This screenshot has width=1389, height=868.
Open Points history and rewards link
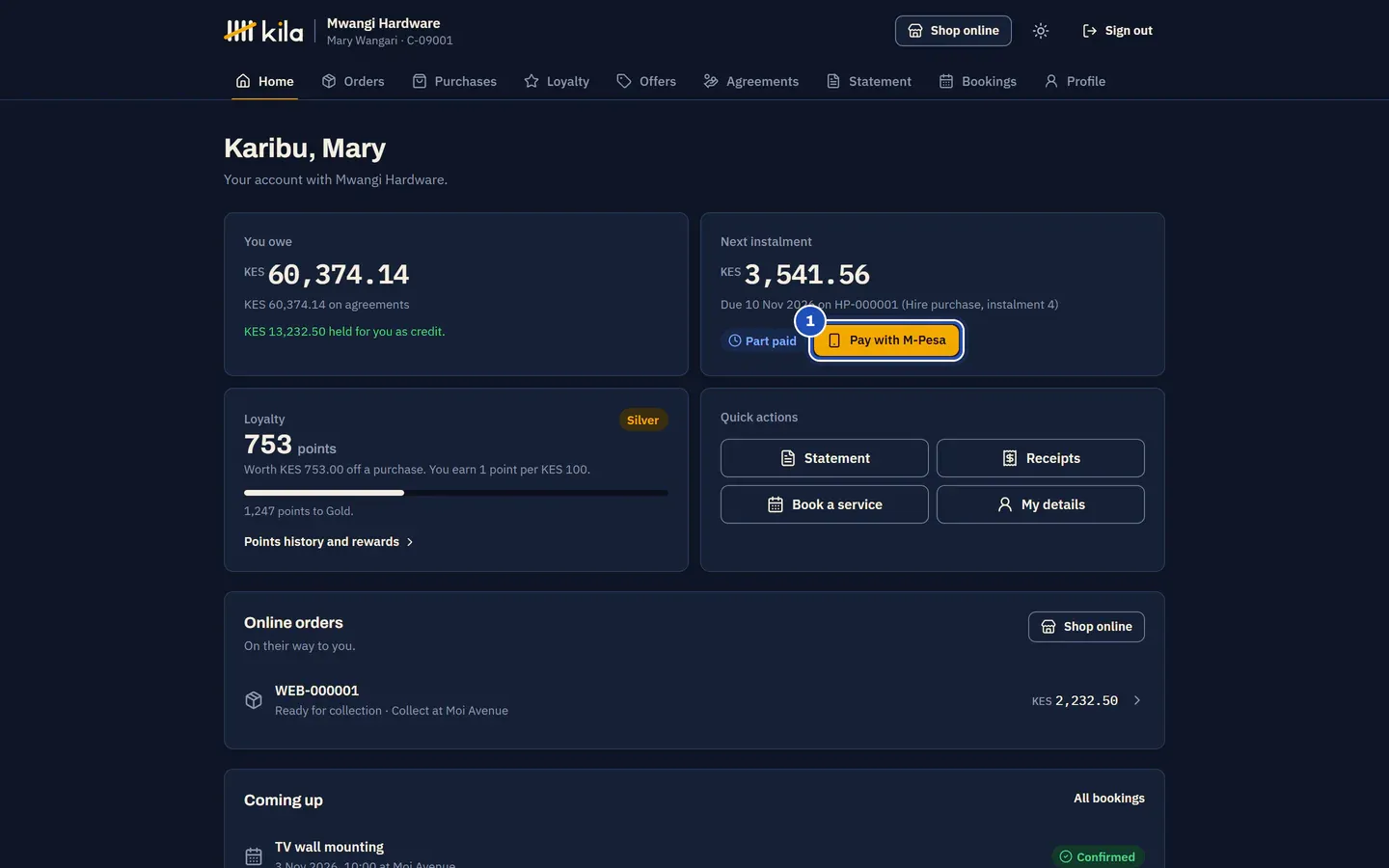[x=329, y=542]
